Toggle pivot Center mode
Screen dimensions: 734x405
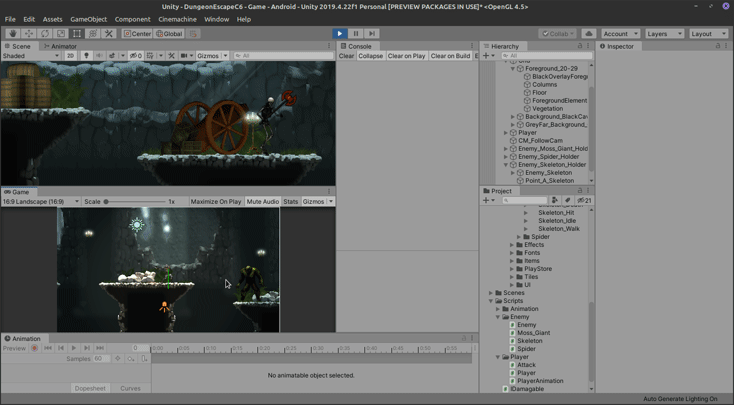pyautogui.click(x=137, y=34)
